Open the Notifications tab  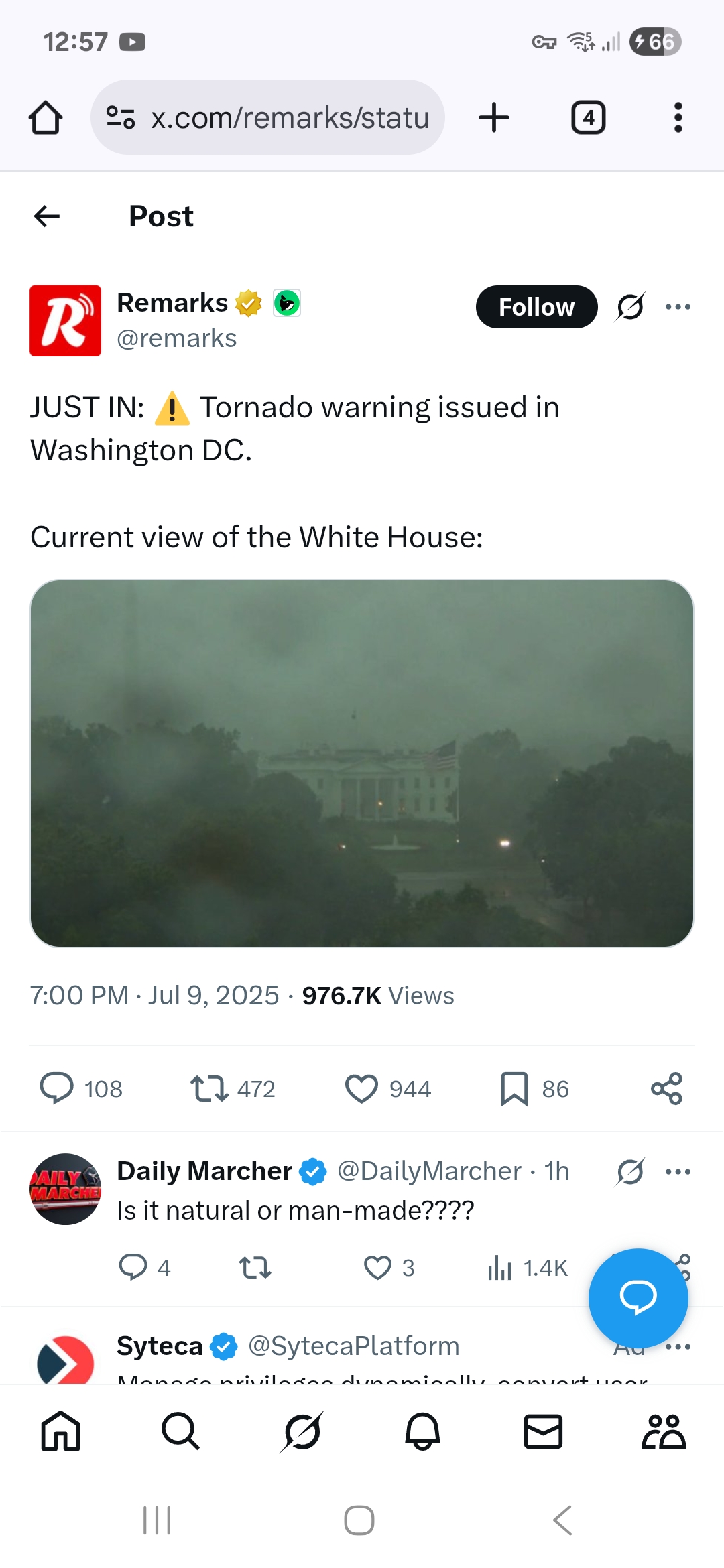pos(422,1431)
